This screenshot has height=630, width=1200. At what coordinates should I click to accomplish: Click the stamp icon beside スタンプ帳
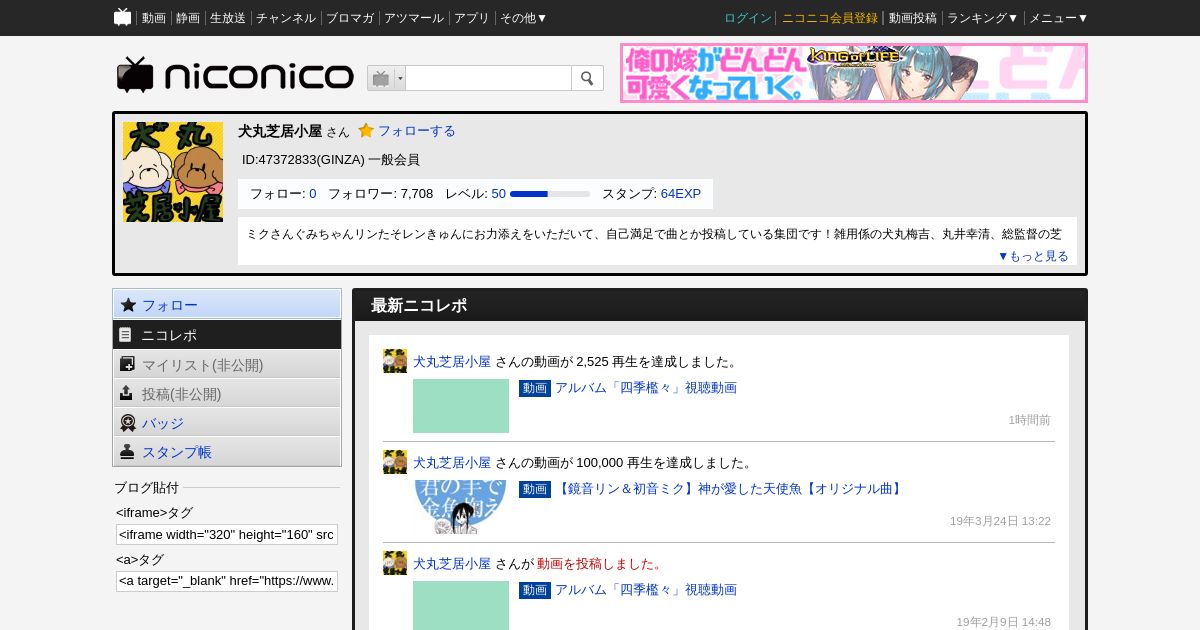coord(127,451)
